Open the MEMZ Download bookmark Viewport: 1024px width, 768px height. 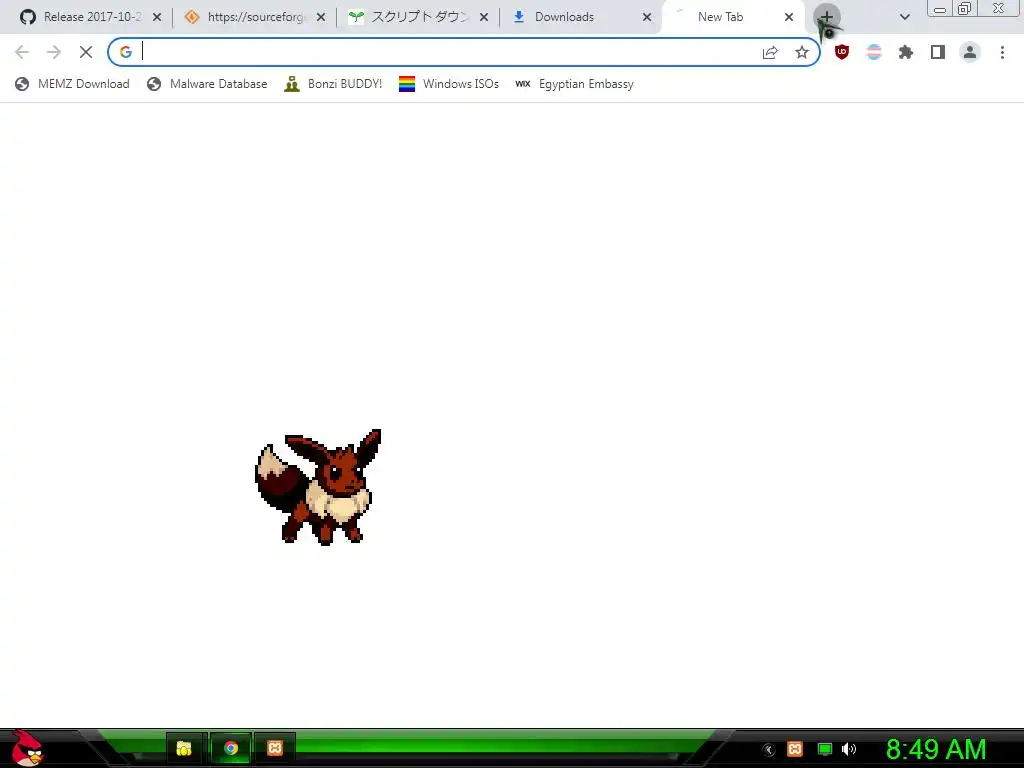tap(72, 84)
